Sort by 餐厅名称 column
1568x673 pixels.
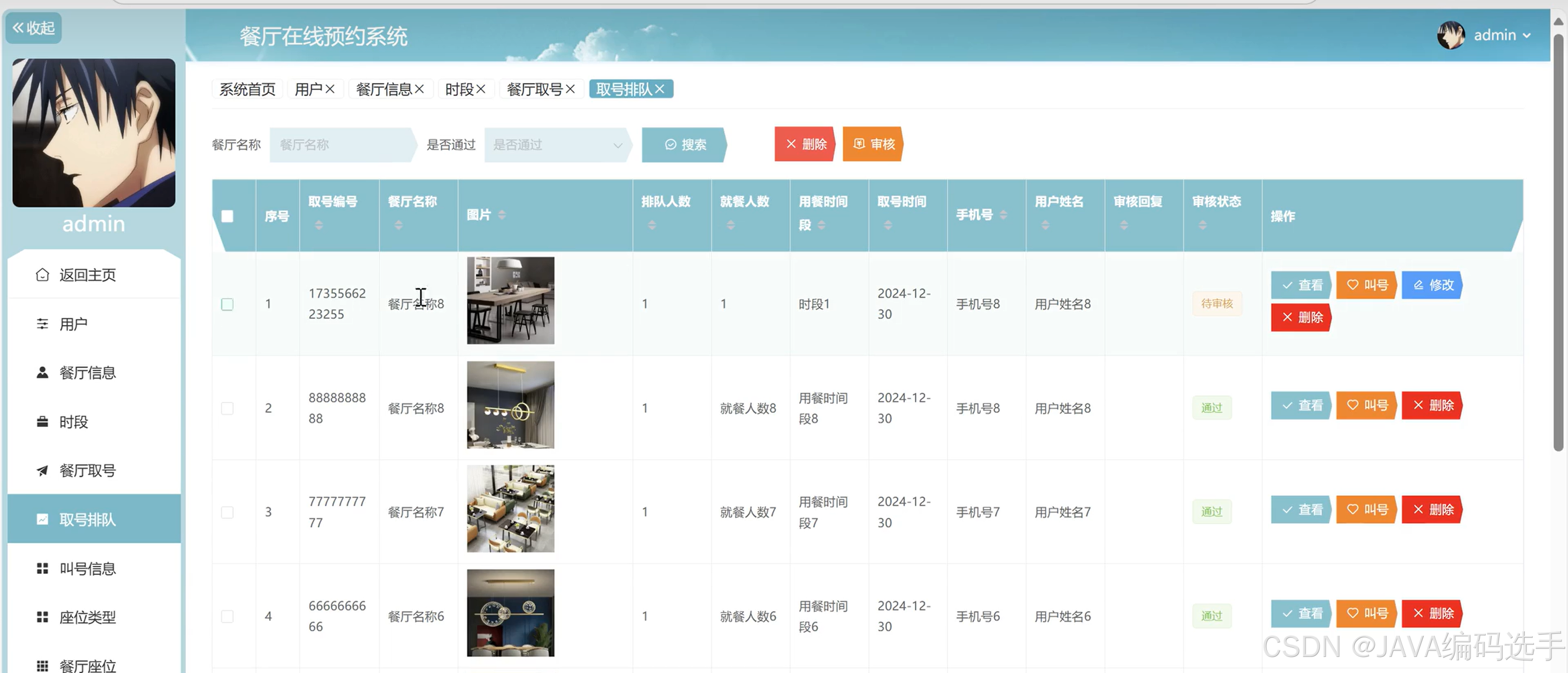(398, 226)
